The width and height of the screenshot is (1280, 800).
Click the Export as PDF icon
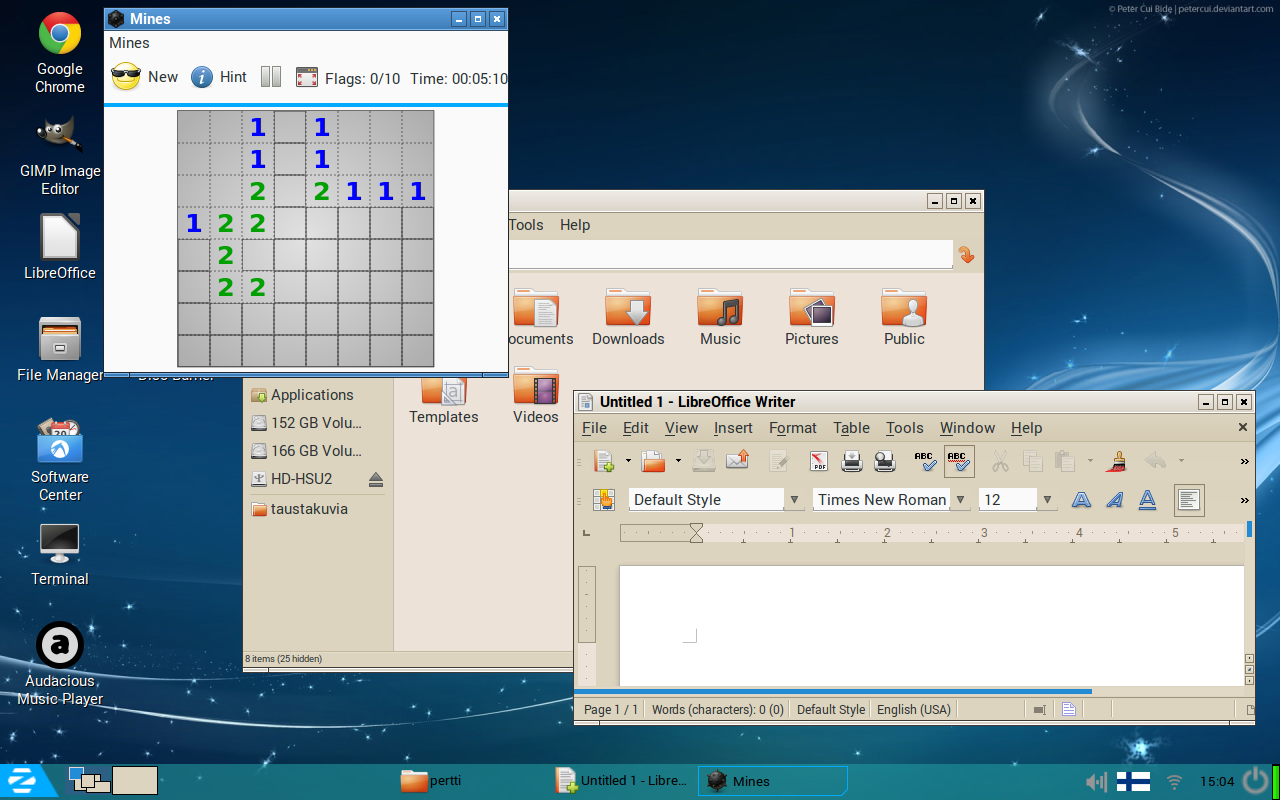tap(819, 461)
